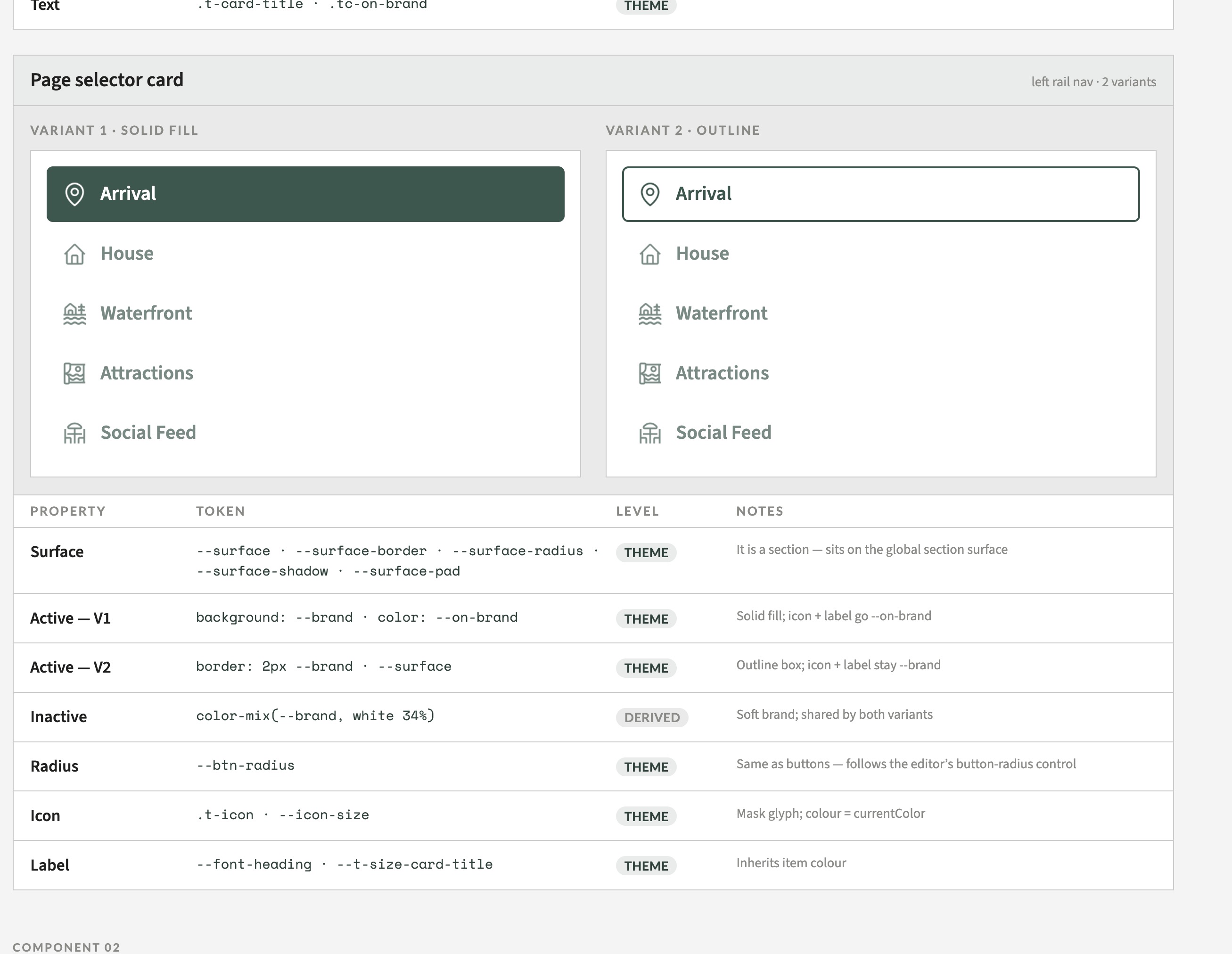Choose Attractions label in Variant 2 nav
The height and width of the screenshot is (954, 1232).
pos(722,373)
